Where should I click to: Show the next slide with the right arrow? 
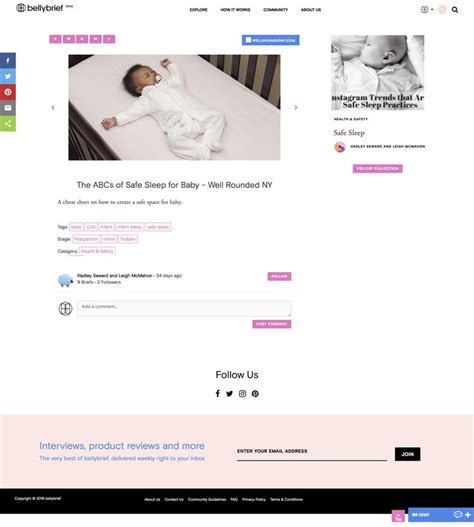point(296,108)
